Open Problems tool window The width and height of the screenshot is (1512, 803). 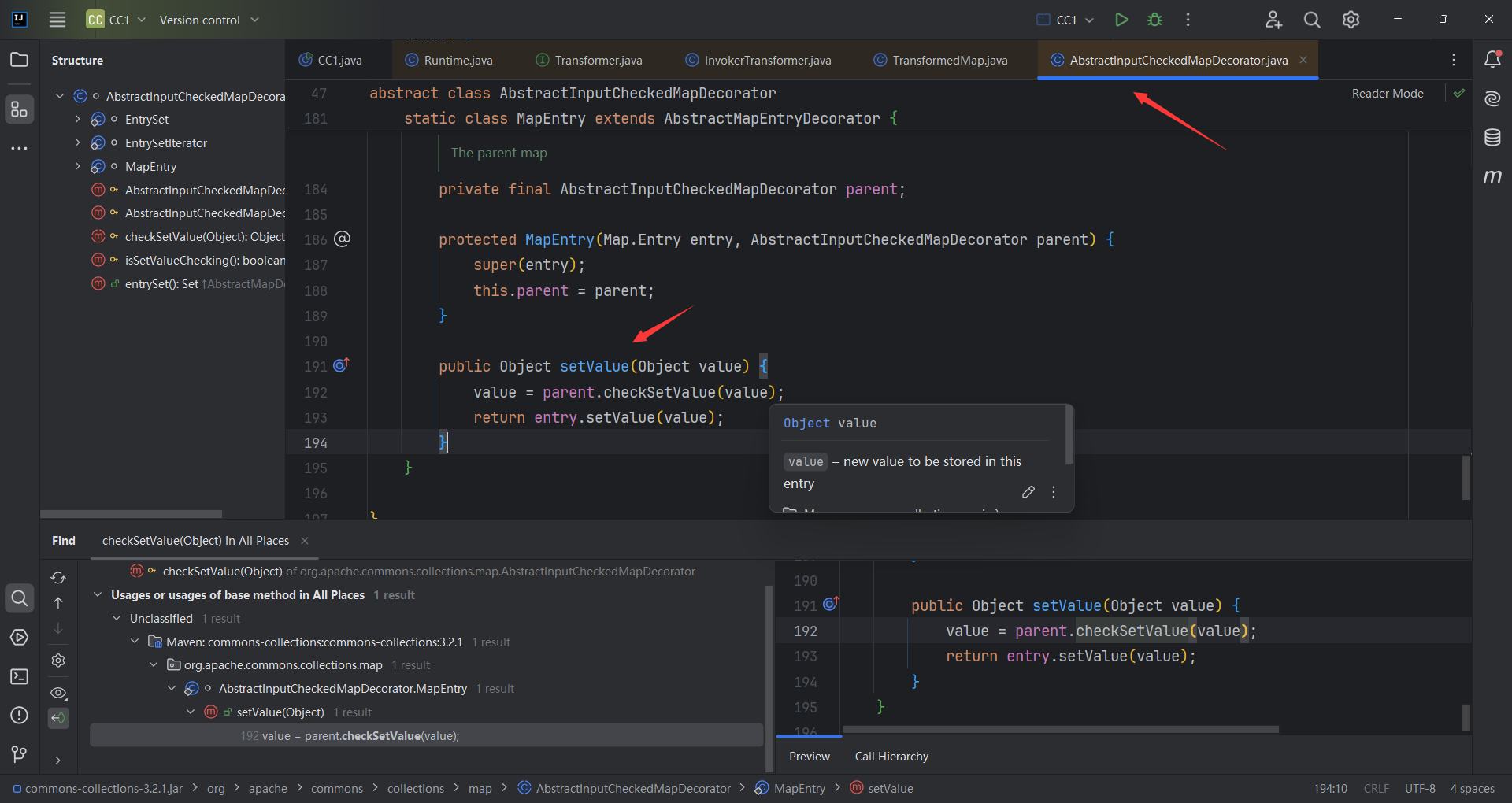pyautogui.click(x=19, y=715)
